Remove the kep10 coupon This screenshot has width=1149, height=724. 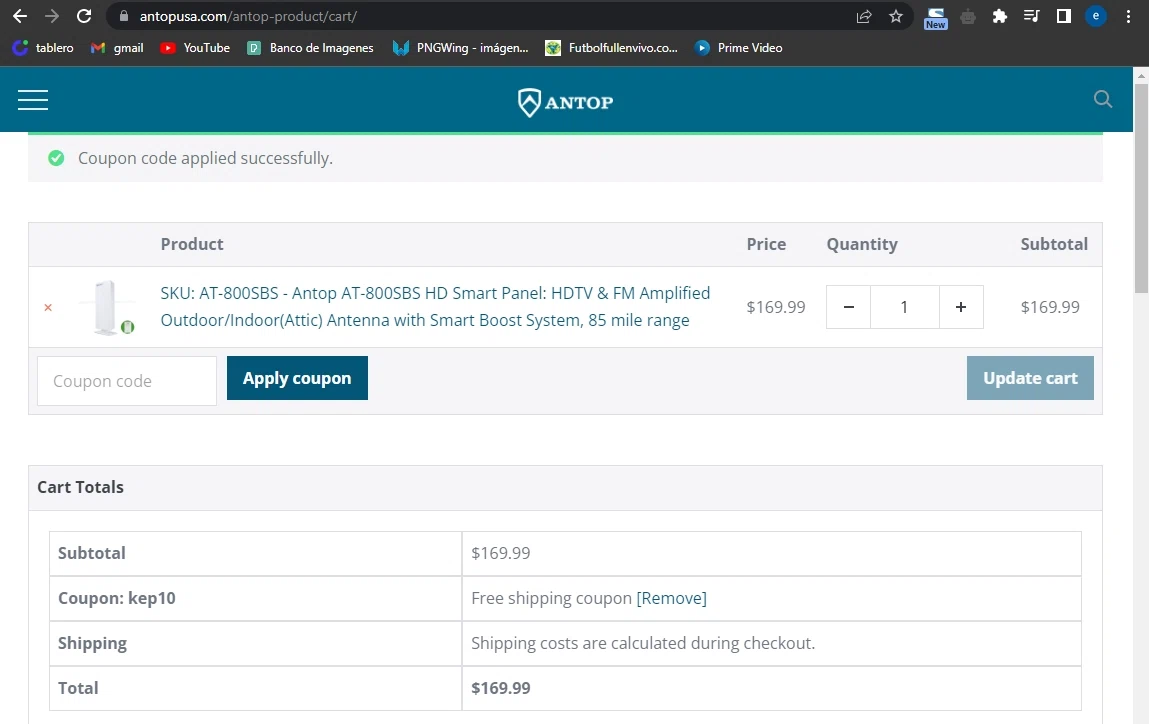[671, 598]
